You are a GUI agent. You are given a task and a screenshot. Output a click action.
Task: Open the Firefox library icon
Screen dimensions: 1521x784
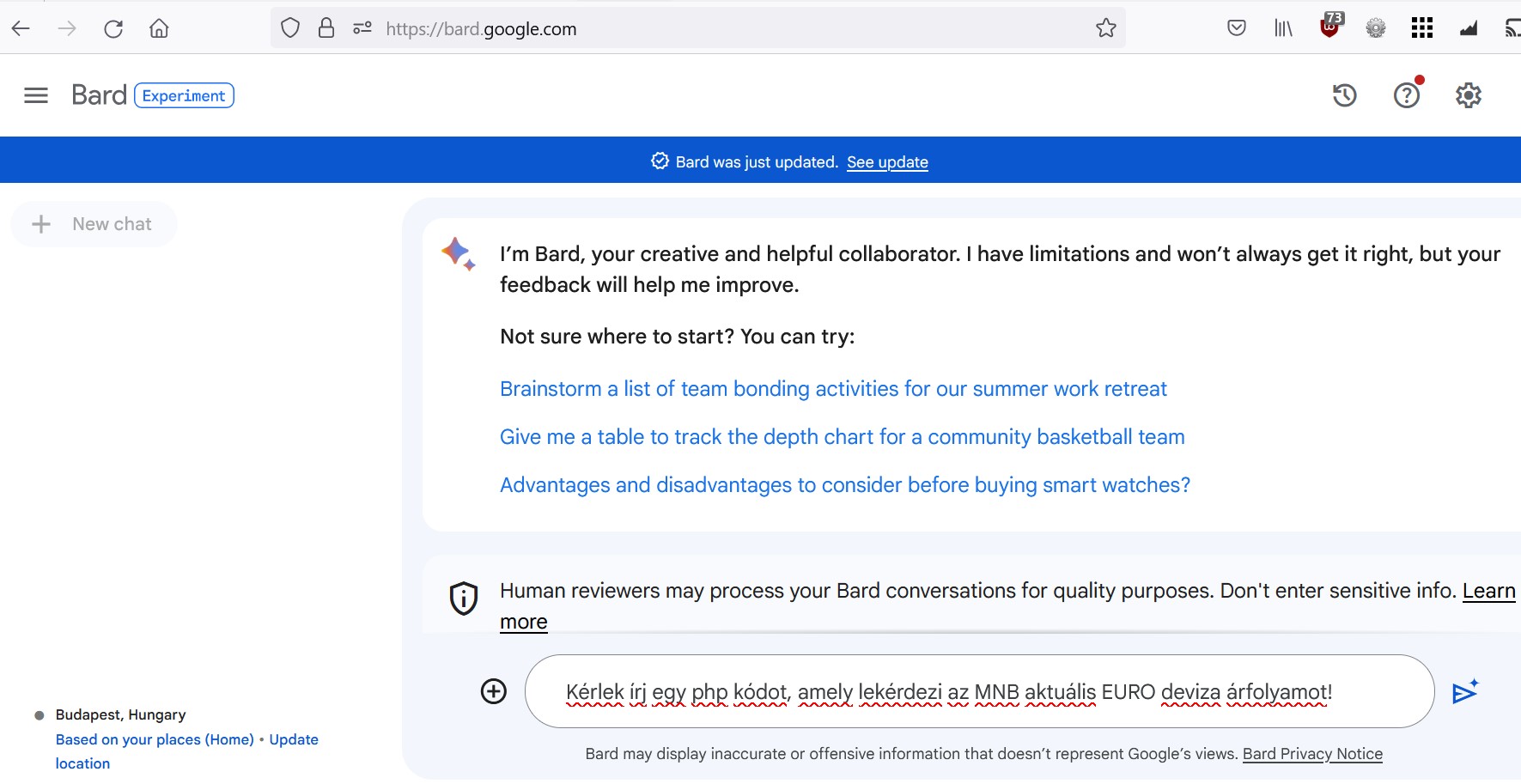[x=1283, y=28]
